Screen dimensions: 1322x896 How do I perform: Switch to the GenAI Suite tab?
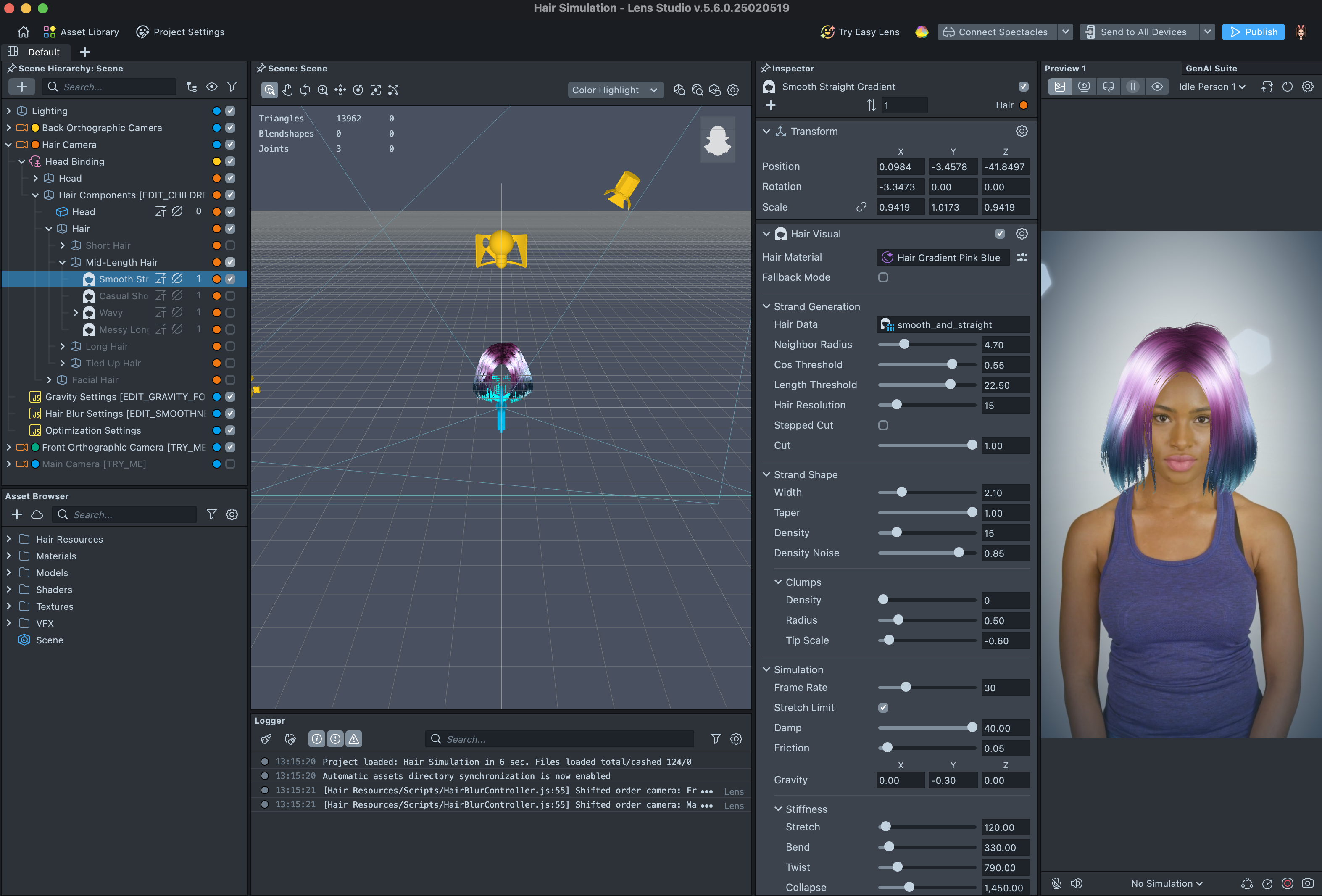(x=1211, y=68)
